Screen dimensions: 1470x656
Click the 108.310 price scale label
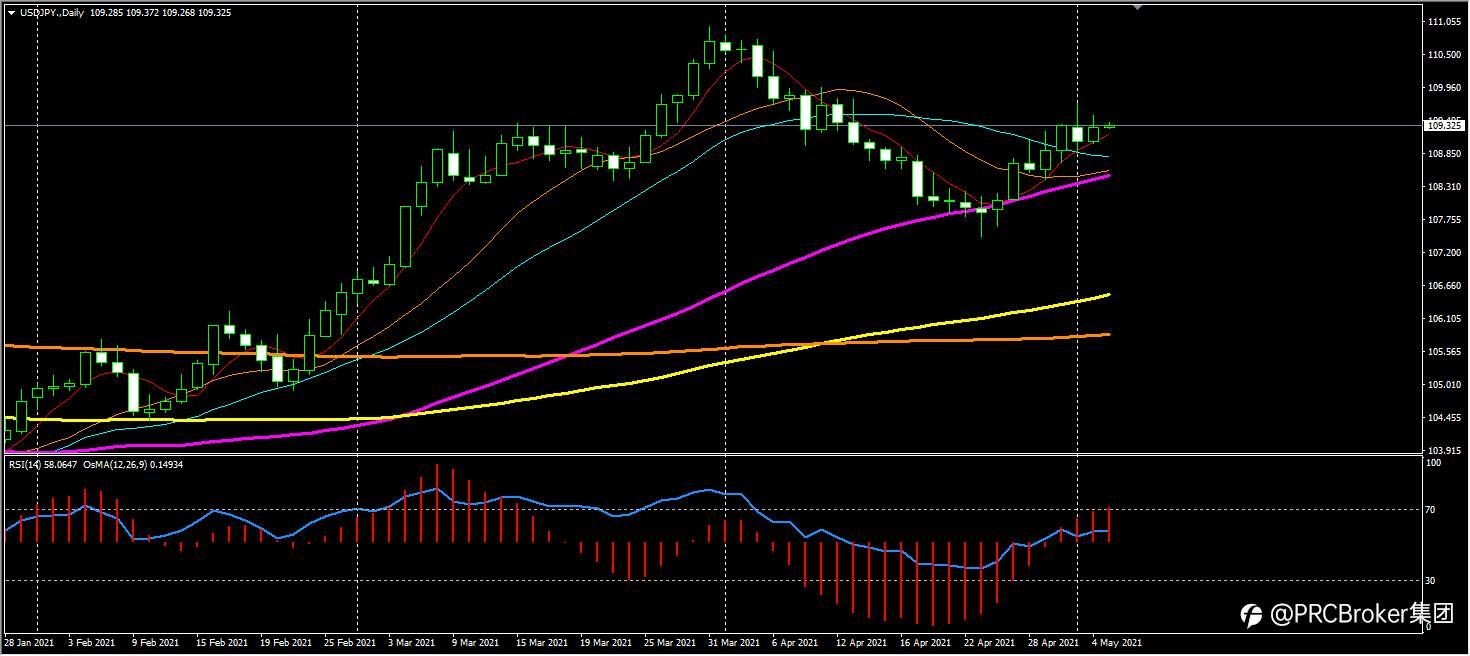pyautogui.click(x=1445, y=187)
